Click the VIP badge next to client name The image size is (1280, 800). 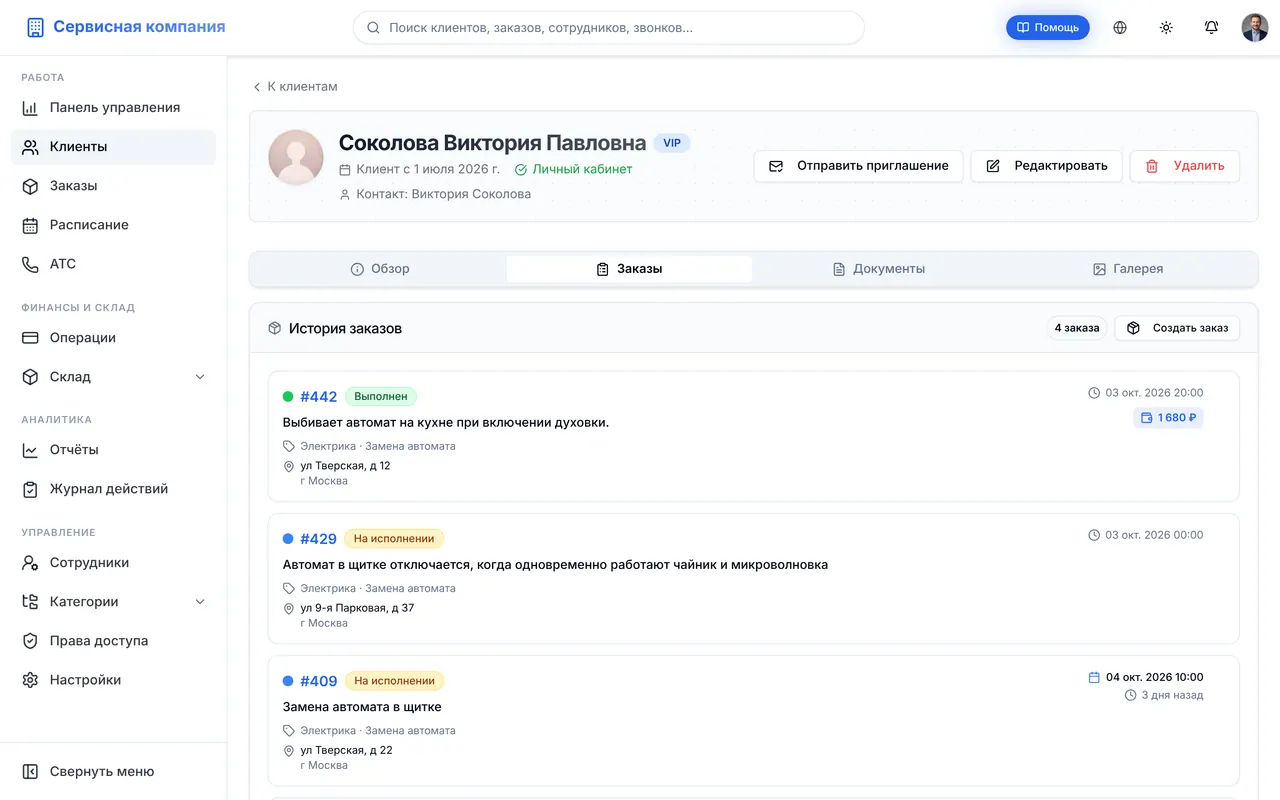click(672, 143)
